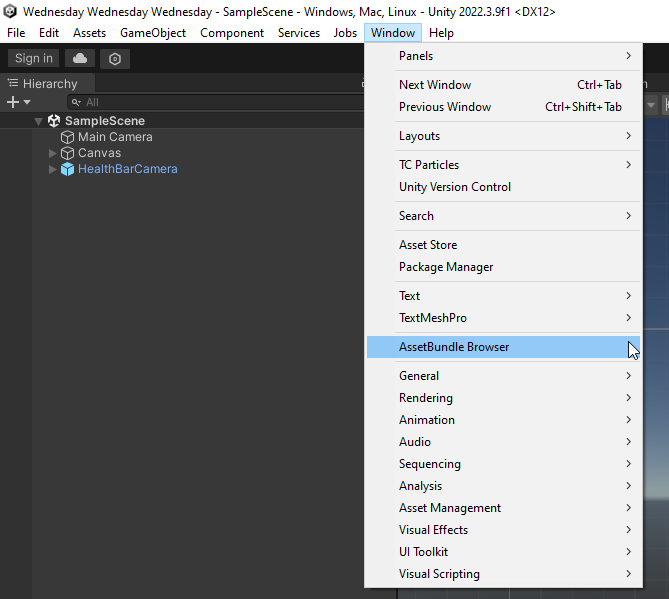Screen dimensions: 669x599
Task: Open the create dropdown arrow beside plus
Action: (27, 102)
